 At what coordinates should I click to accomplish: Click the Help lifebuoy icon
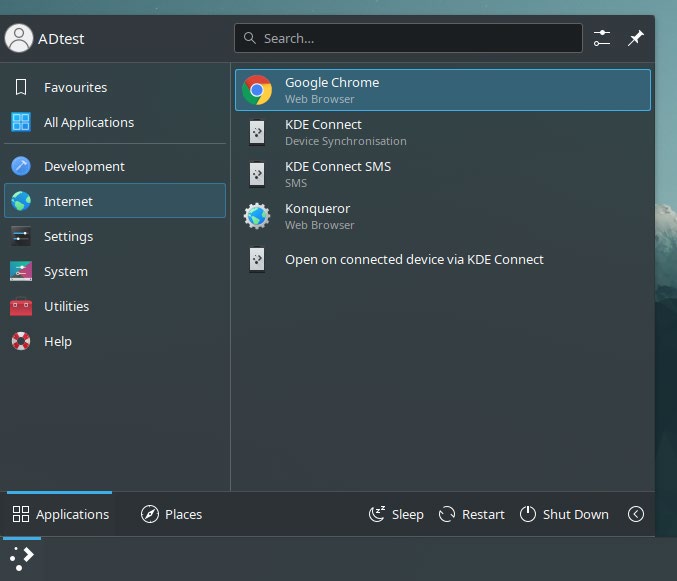pos(21,341)
